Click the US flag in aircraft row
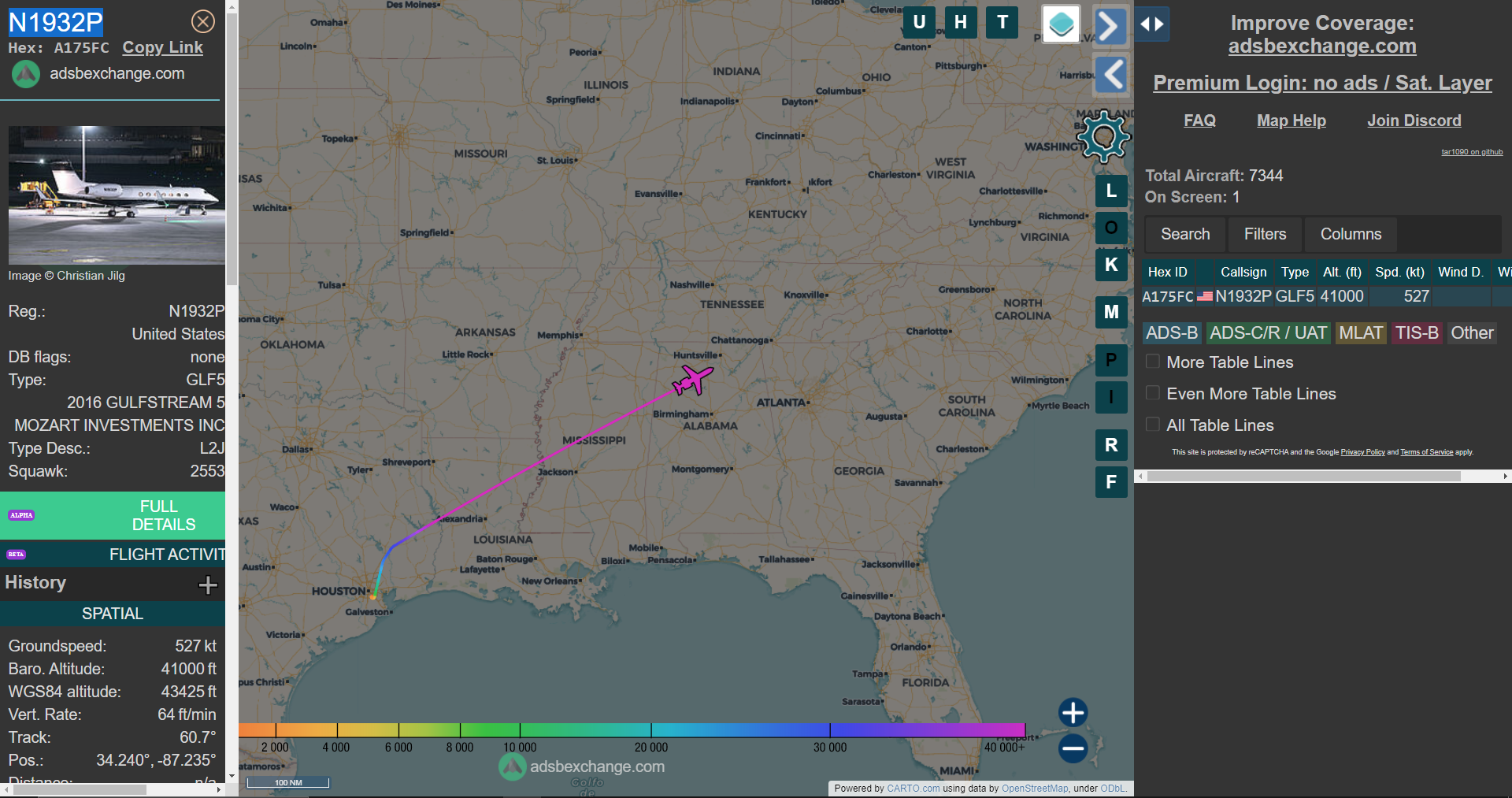The image size is (1512, 798). pyautogui.click(x=1205, y=296)
